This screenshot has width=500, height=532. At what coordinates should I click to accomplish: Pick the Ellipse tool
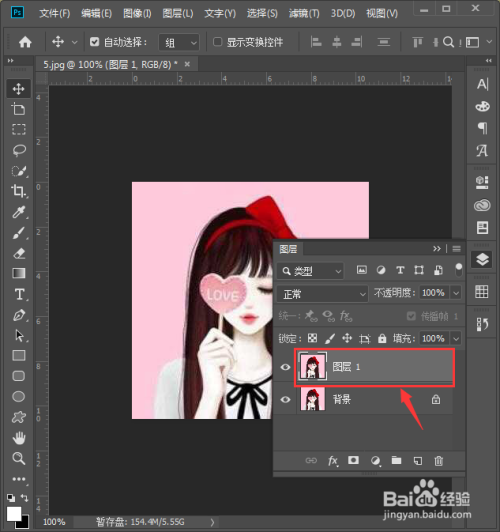(19, 396)
